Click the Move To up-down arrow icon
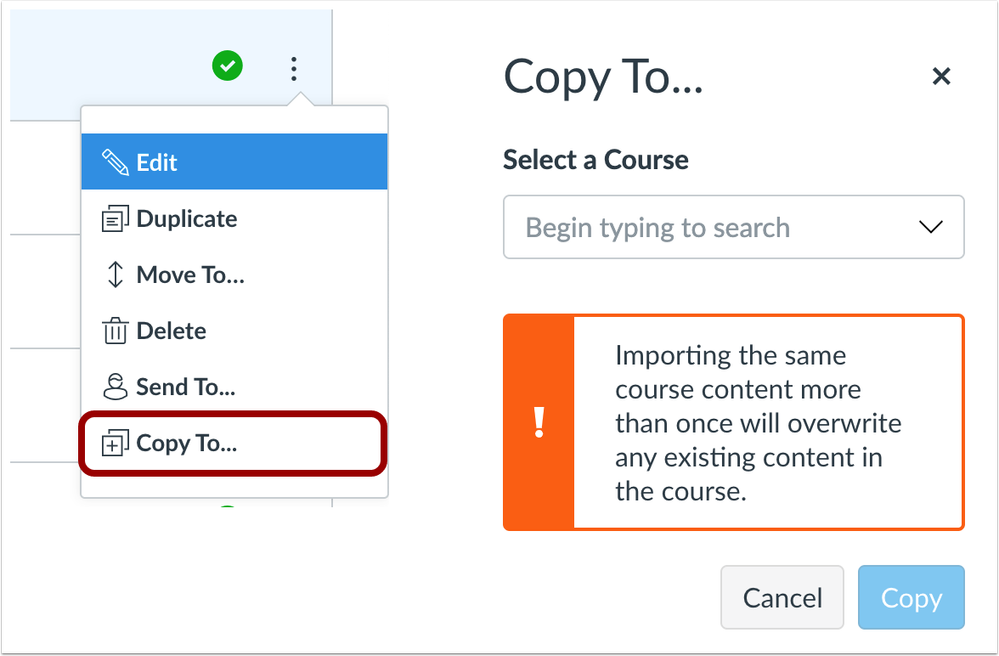999x656 pixels. coord(115,275)
